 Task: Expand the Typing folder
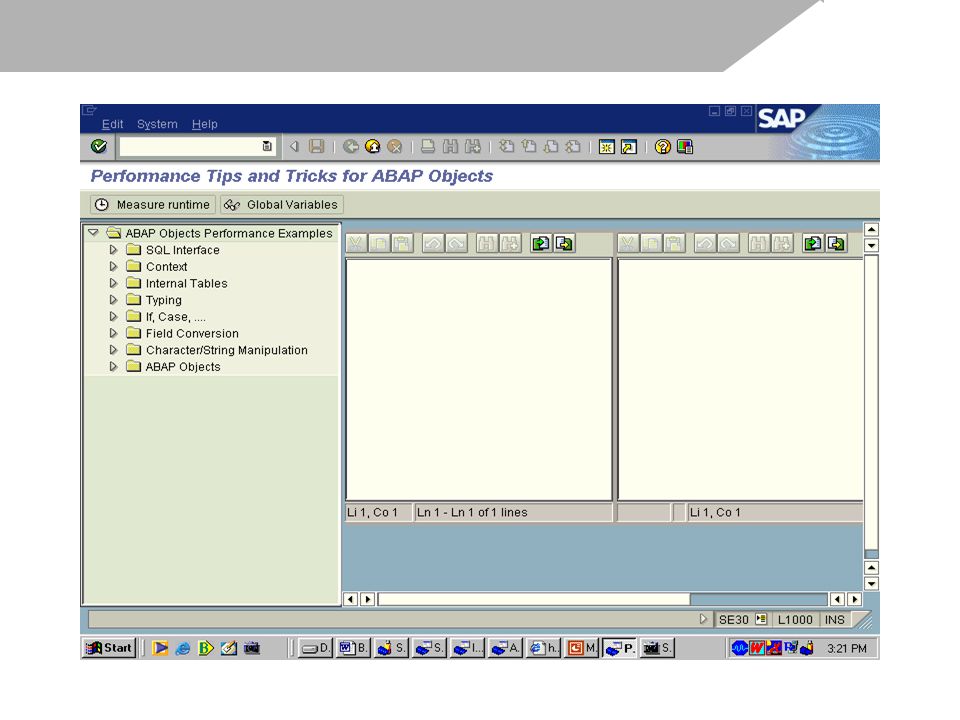(113, 300)
